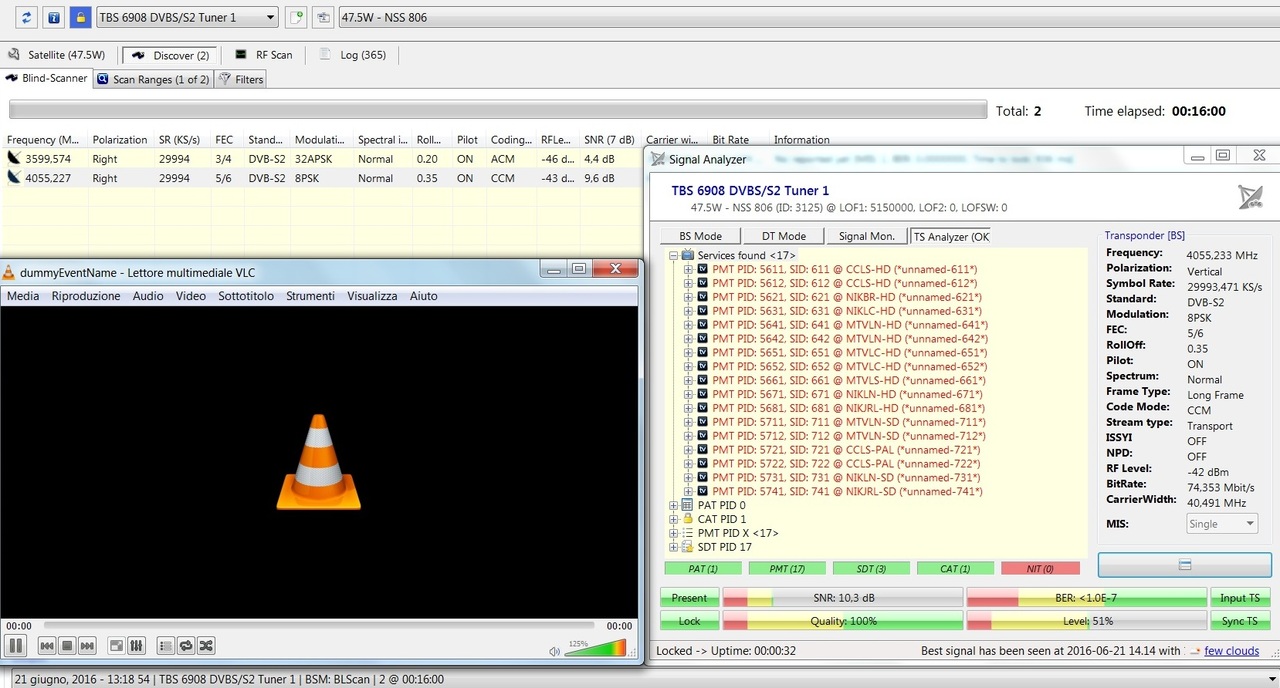Image resolution: width=1280 pixels, height=688 pixels.
Task: Sort the scan results by the Polarization column header
Action: 119,140
